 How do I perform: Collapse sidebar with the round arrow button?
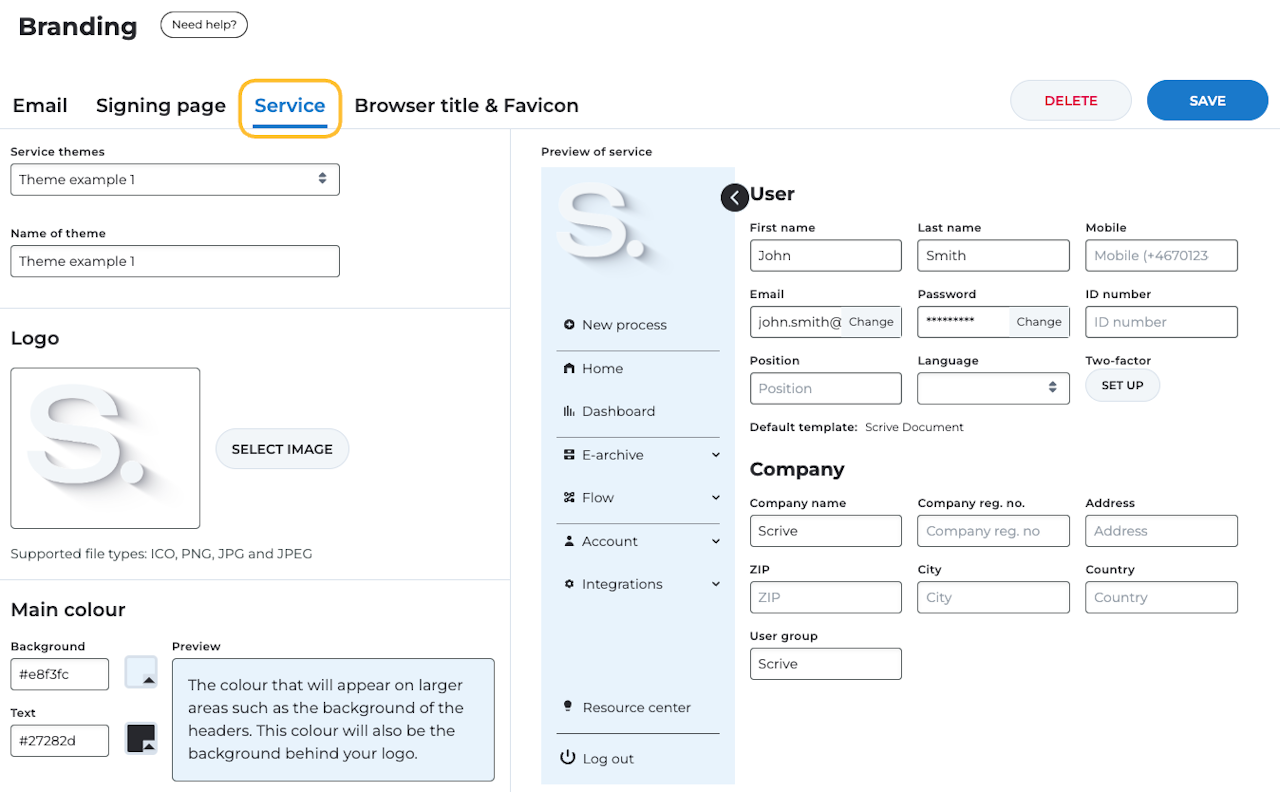pyautogui.click(x=735, y=198)
